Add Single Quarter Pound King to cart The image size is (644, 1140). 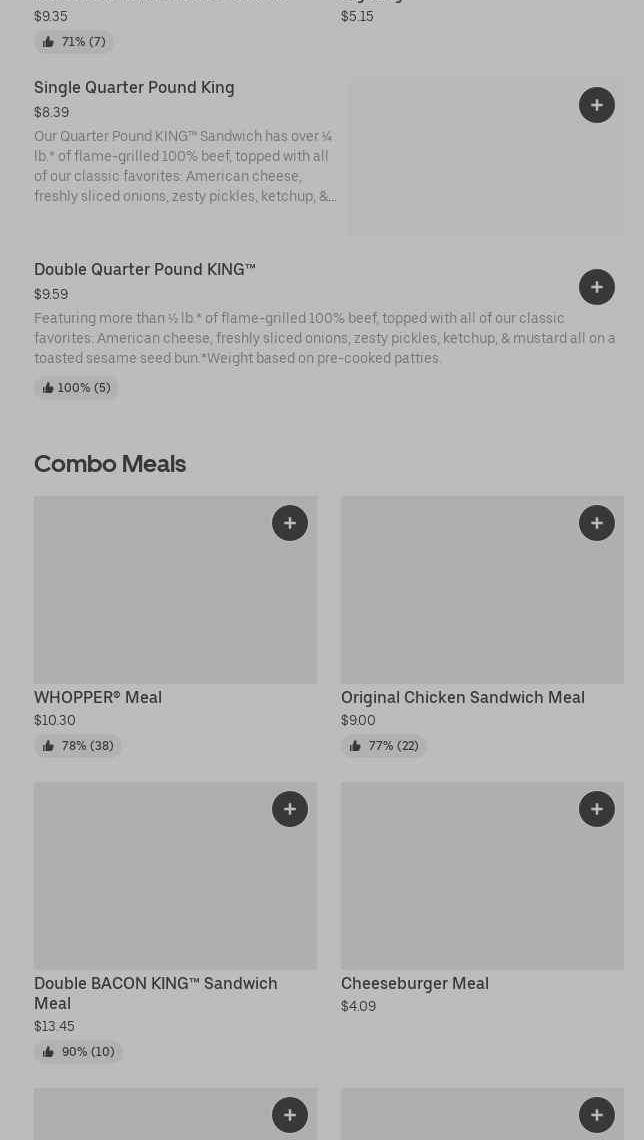(596, 105)
